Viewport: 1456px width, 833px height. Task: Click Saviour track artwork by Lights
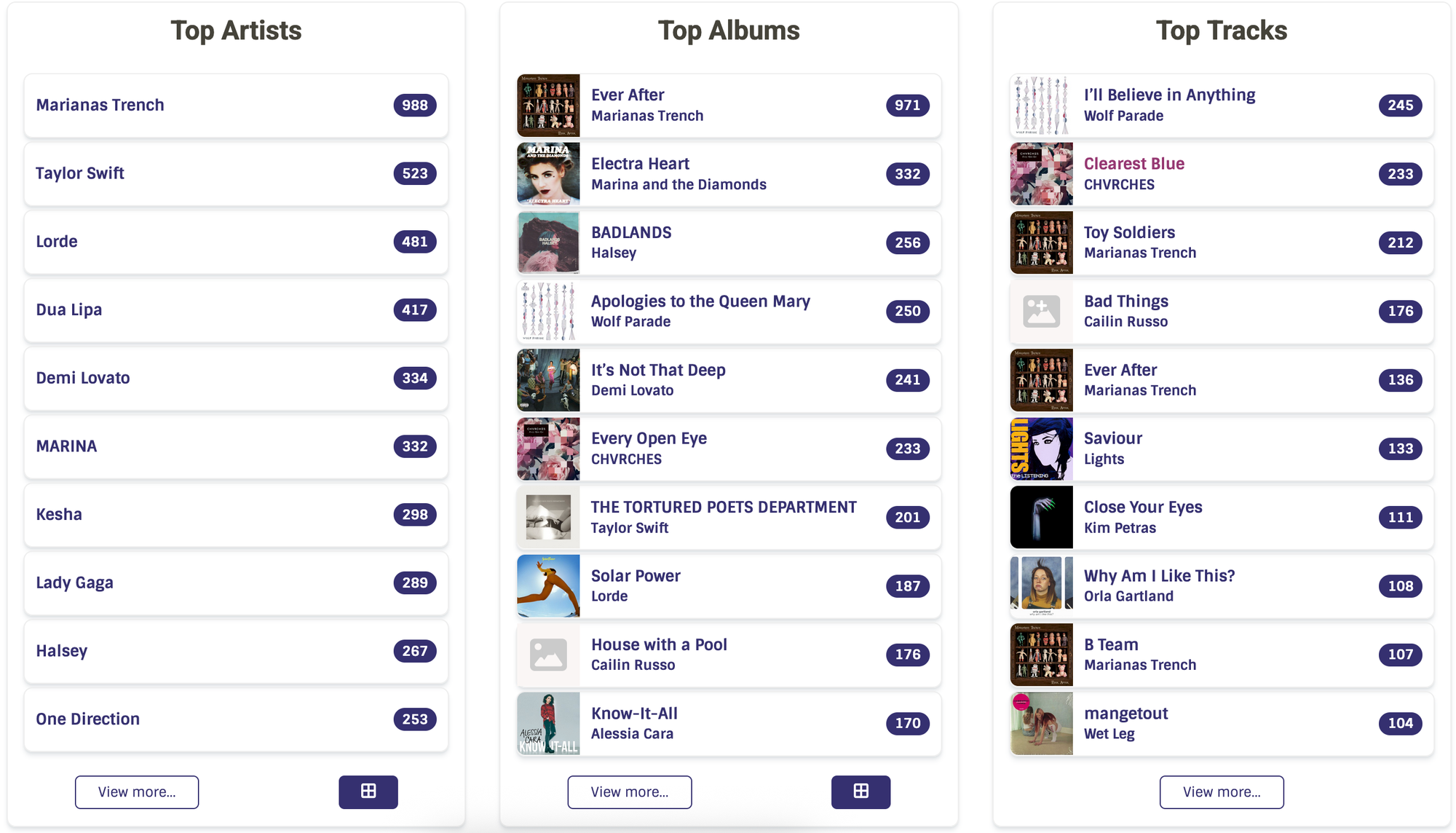coord(1041,449)
